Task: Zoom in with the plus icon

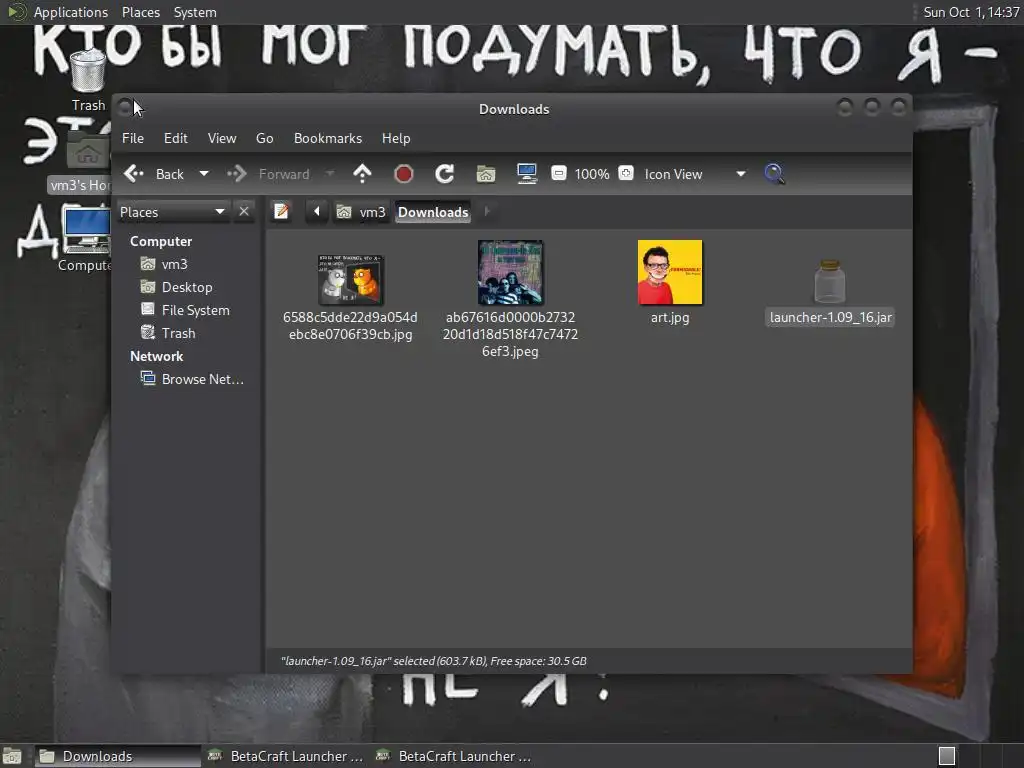Action: 626,173
